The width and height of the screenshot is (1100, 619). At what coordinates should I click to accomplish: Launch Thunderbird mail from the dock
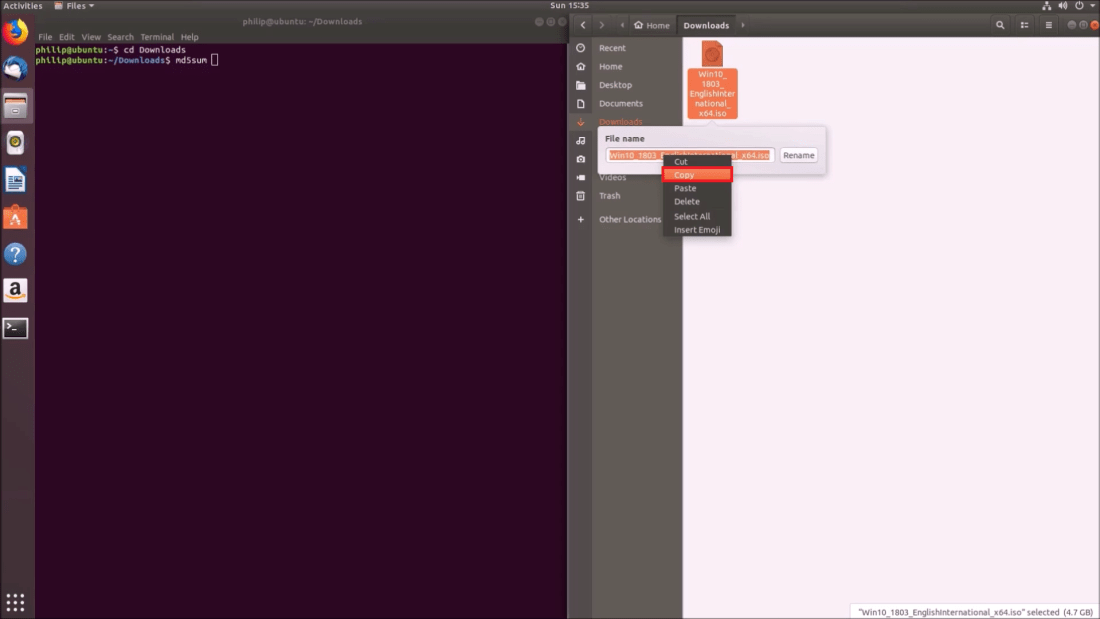point(15,69)
